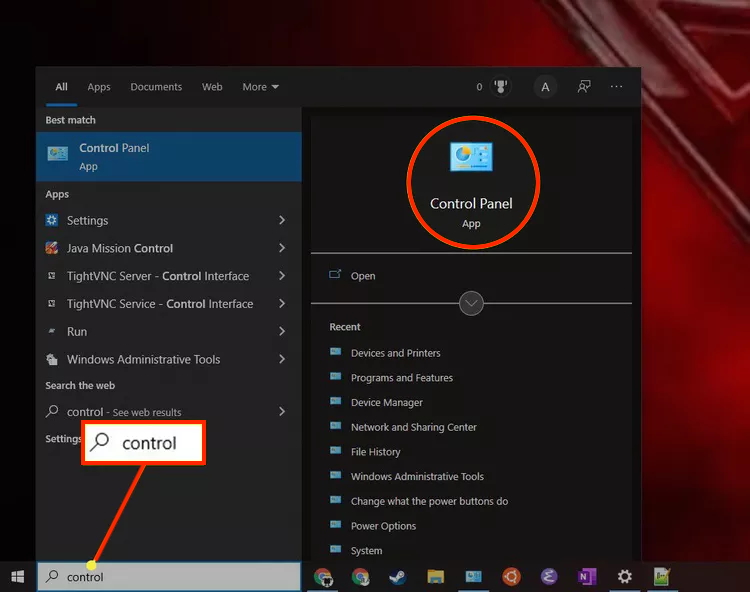This screenshot has height=592, width=750.
Task: Switch to the Documents tab
Action: (156, 87)
